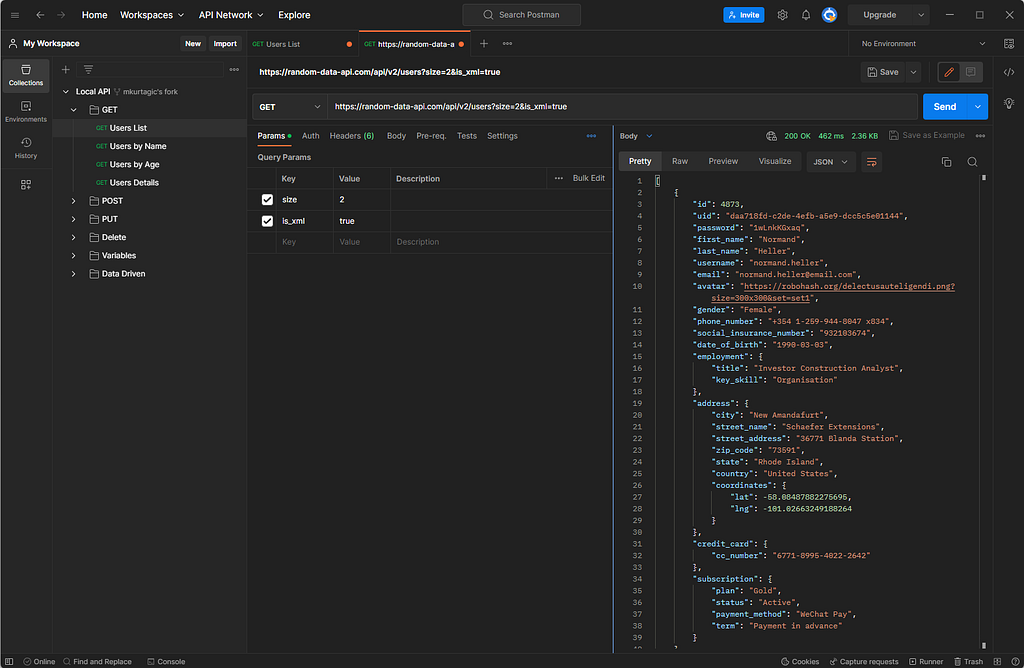Expand the Data Driven folder
The height and width of the screenshot is (668, 1024).
coord(73,274)
